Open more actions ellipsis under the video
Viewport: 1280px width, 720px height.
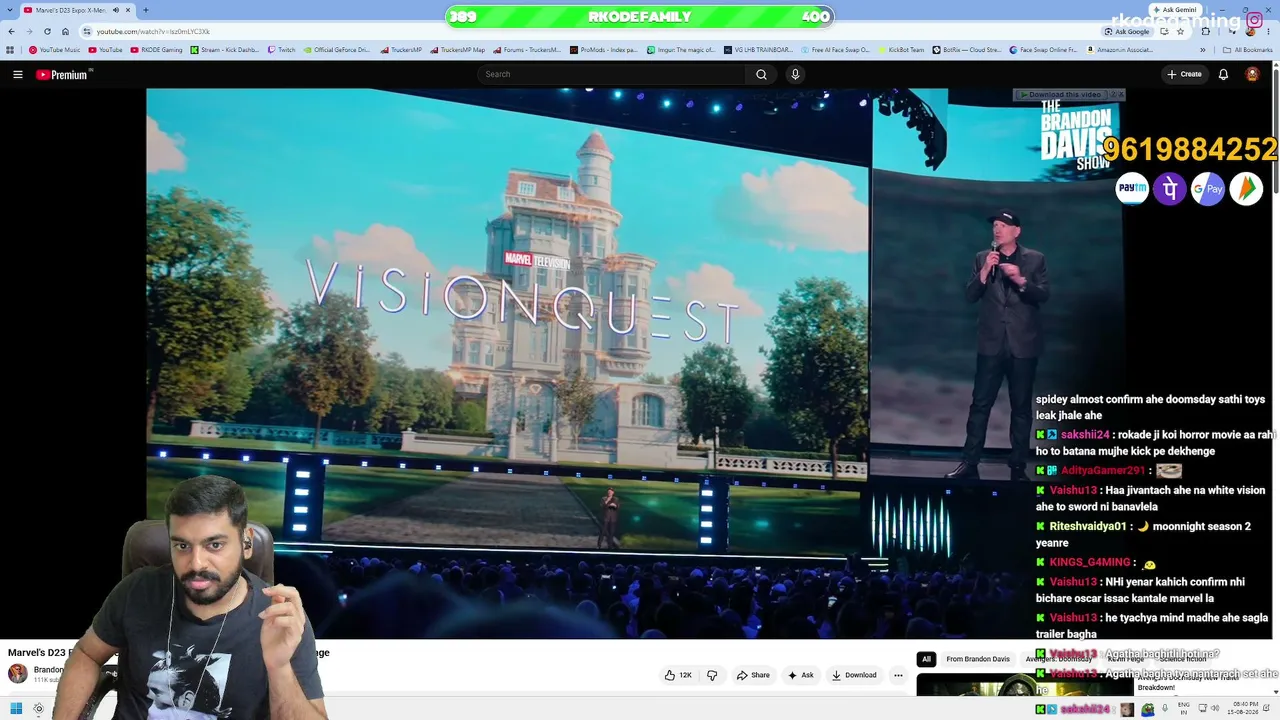click(898, 675)
